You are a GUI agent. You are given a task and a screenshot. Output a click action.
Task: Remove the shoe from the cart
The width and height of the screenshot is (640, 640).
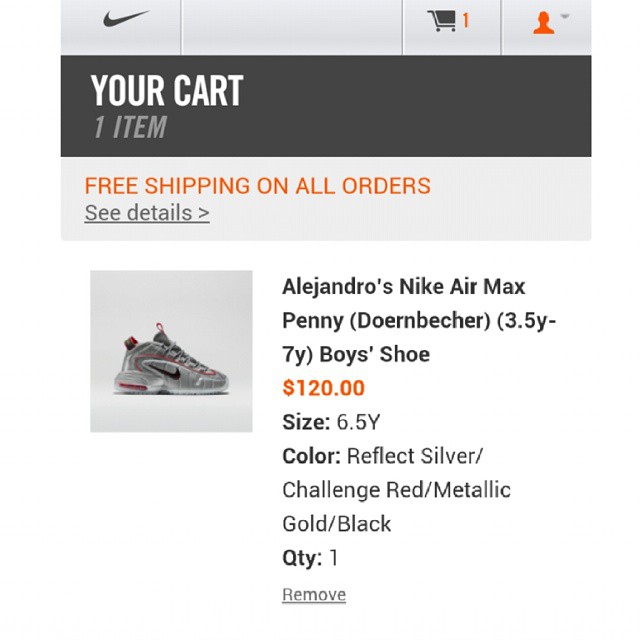(313, 595)
